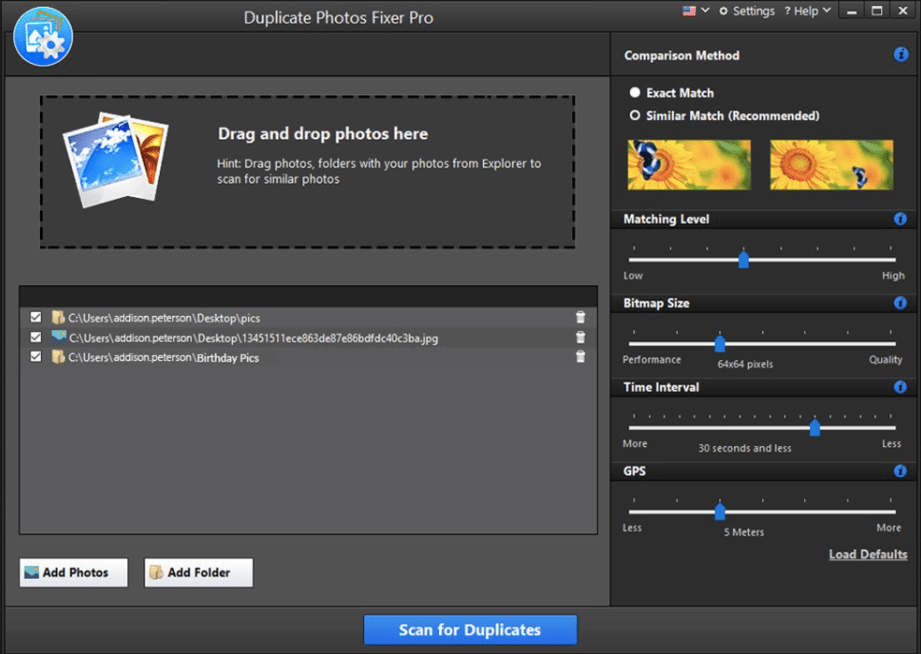The width and height of the screenshot is (921, 654).
Task: Expand the Help menu
Action: [808, 11]
